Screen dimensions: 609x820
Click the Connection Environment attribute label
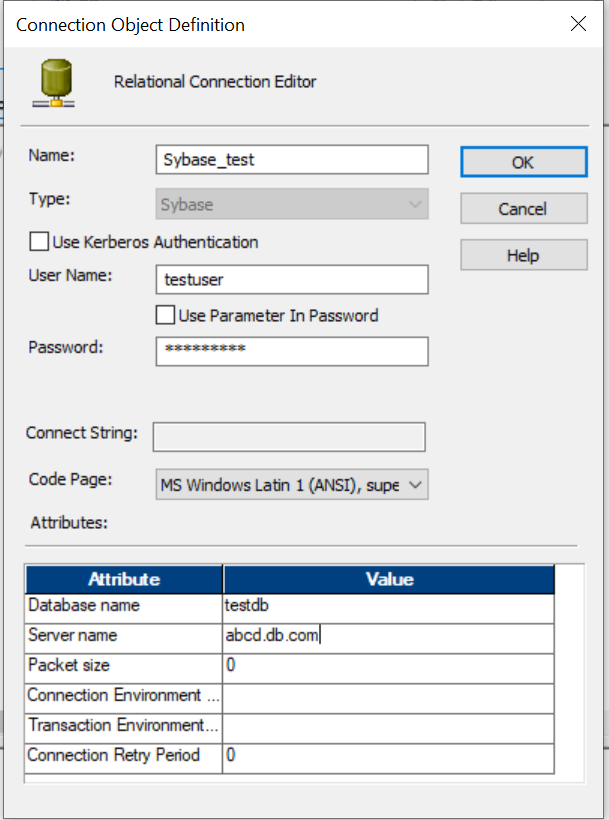124,698
